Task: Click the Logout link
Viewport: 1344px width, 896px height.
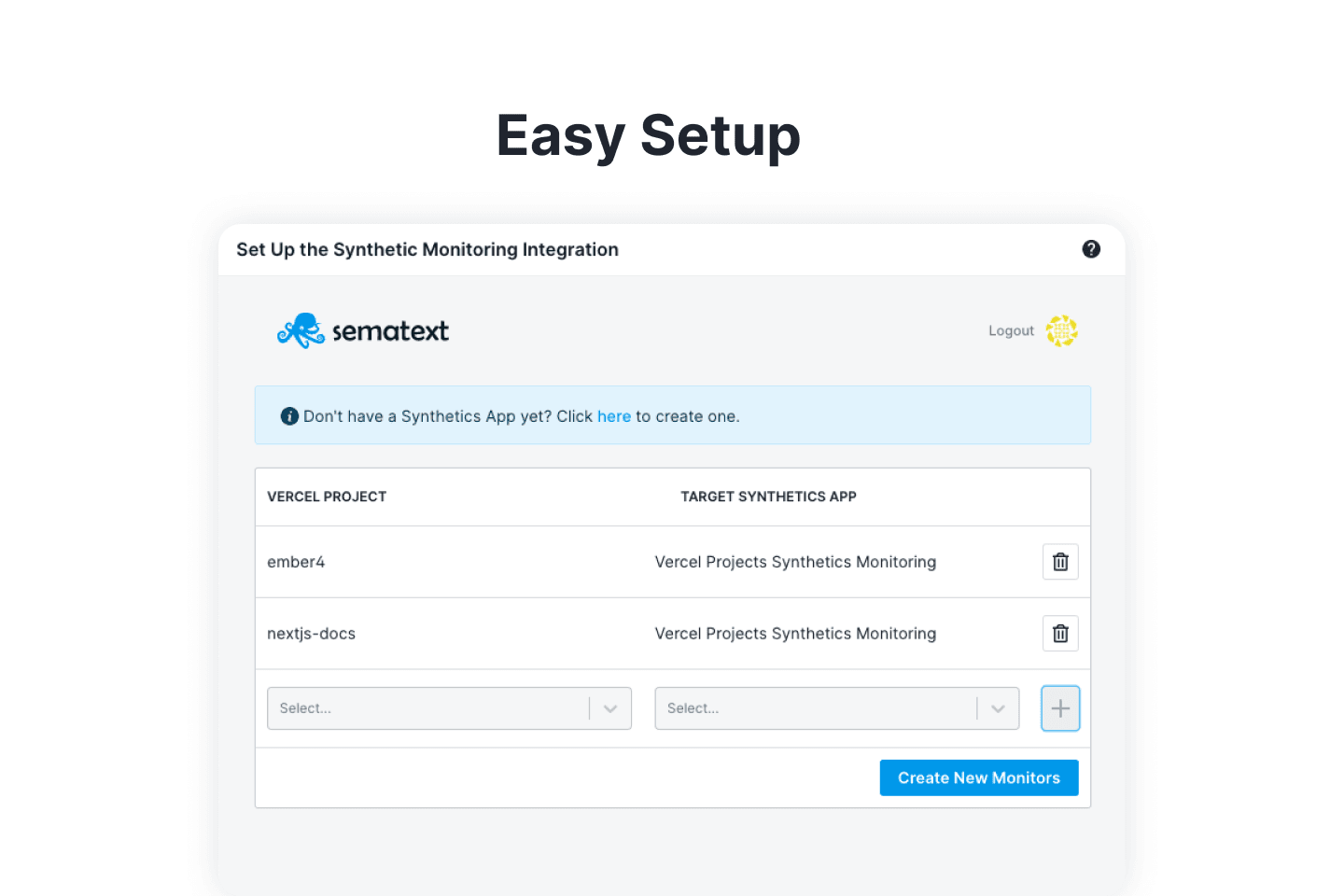Action: (x=1011, y=330)
